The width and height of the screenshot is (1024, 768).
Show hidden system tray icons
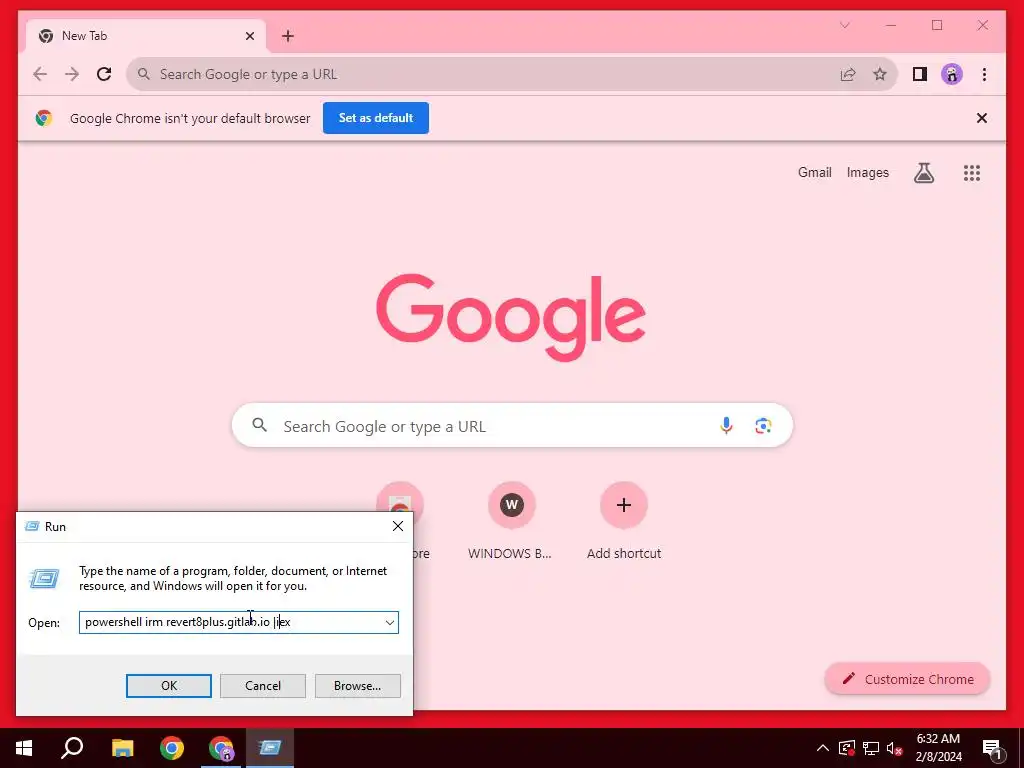[823, 748]
